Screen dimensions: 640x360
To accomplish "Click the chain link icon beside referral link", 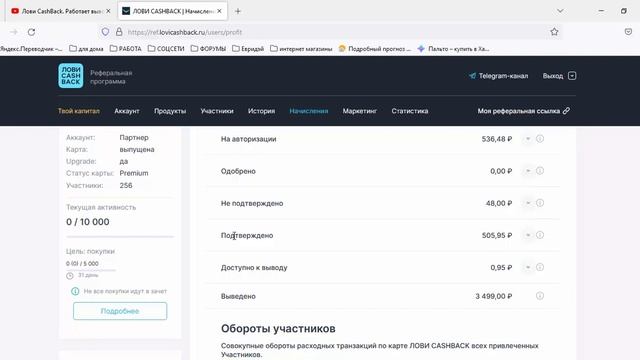I will pyautogui.click(x=566, y=111).
